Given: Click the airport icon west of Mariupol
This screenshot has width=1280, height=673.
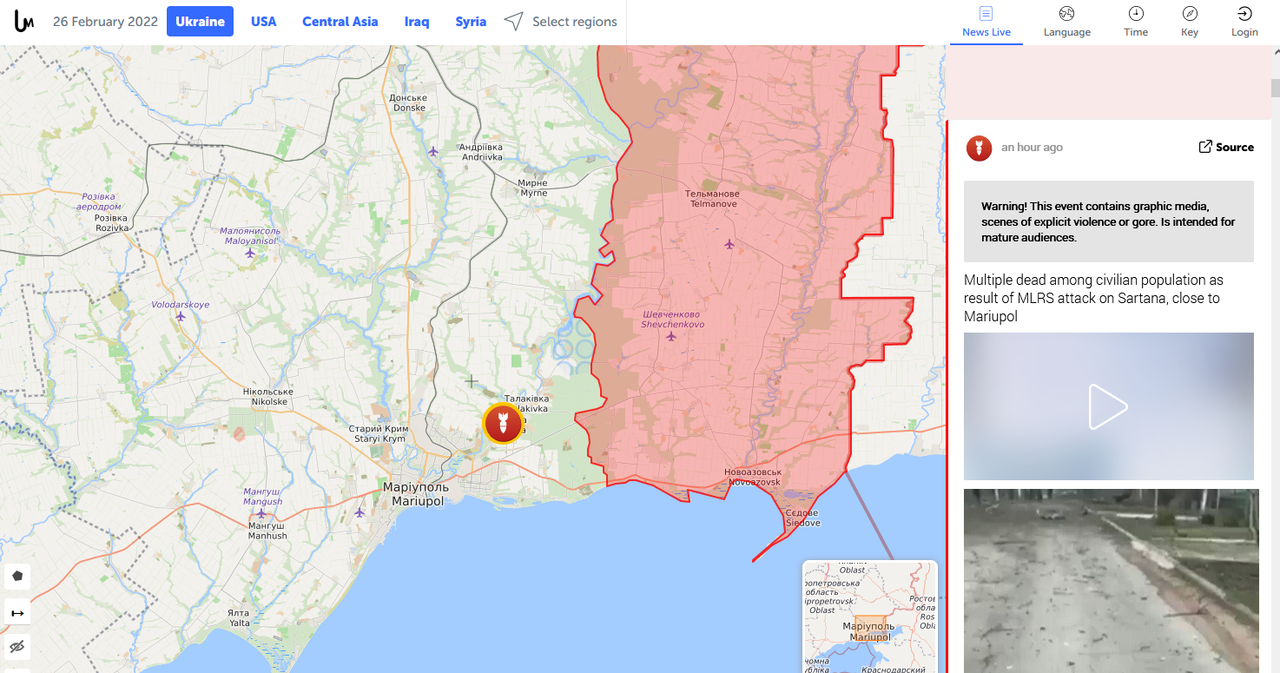Looking at the screenshot, I should [x=359, y=513].
